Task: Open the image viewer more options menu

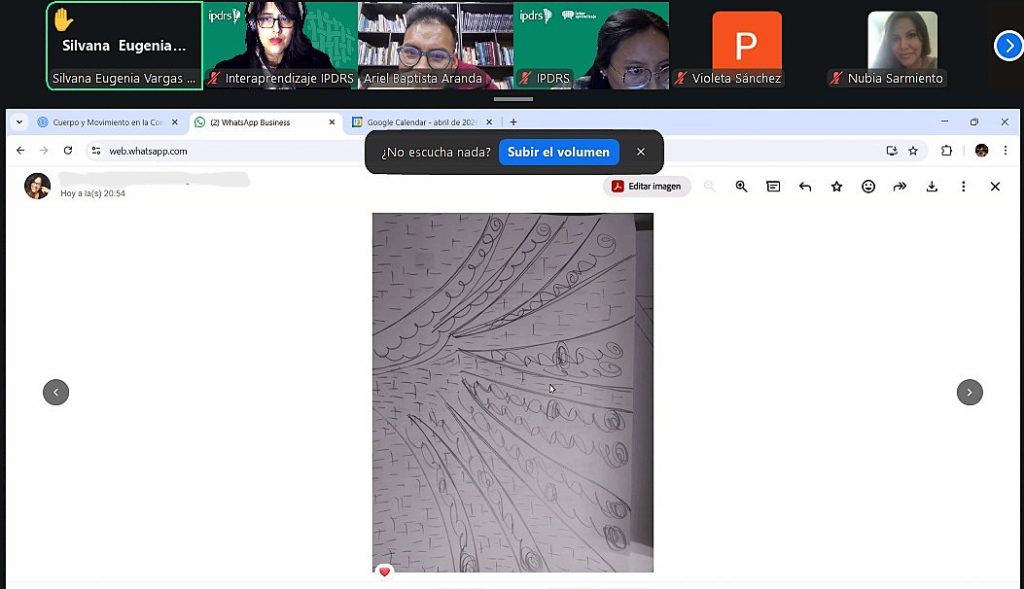Action: coord(964,186)
